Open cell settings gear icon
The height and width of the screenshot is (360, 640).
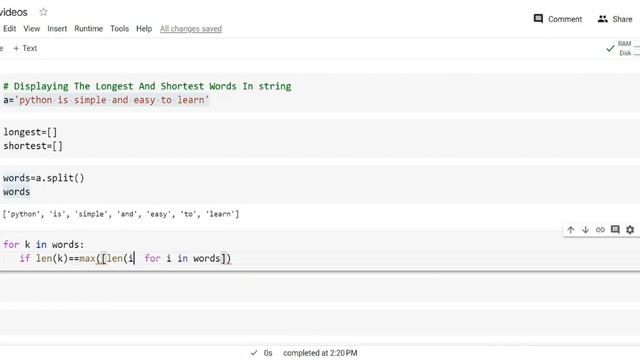coord(630,229)
